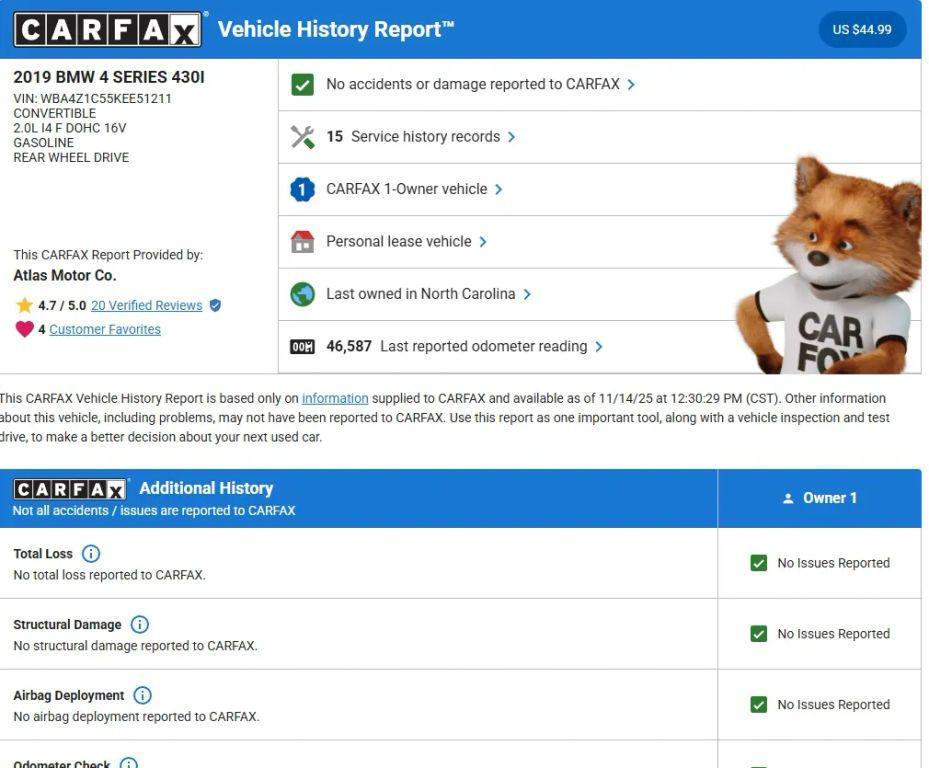The image size is (929, 768).
Task: Expand the last reported odometer chevron
Action: [599, 346]
